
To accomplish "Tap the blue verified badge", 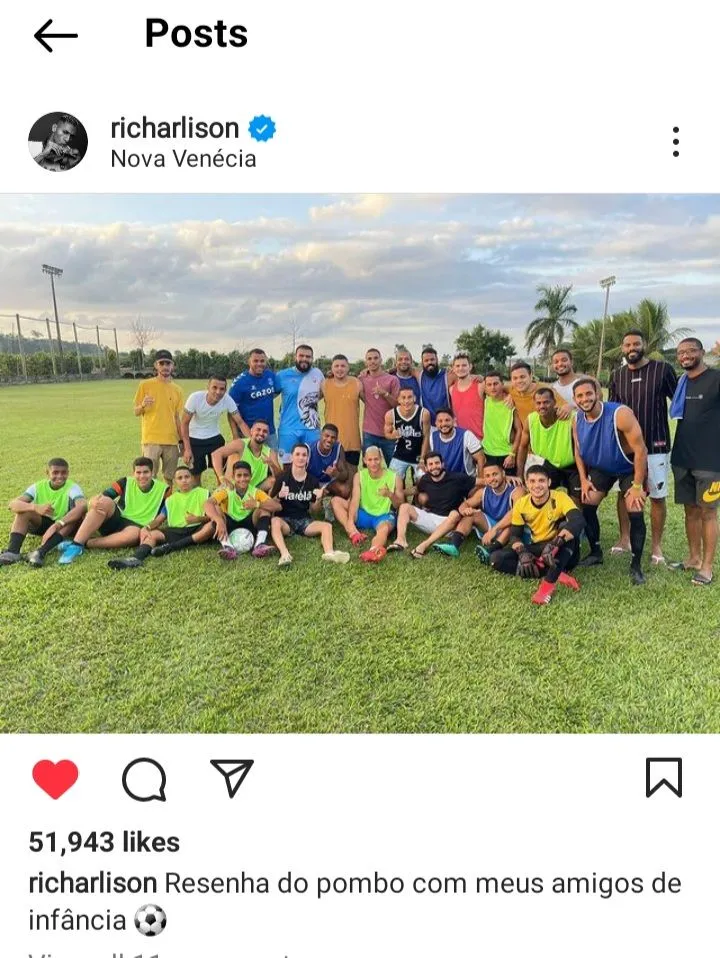I will pyautogui.click(x=262, y=128).
